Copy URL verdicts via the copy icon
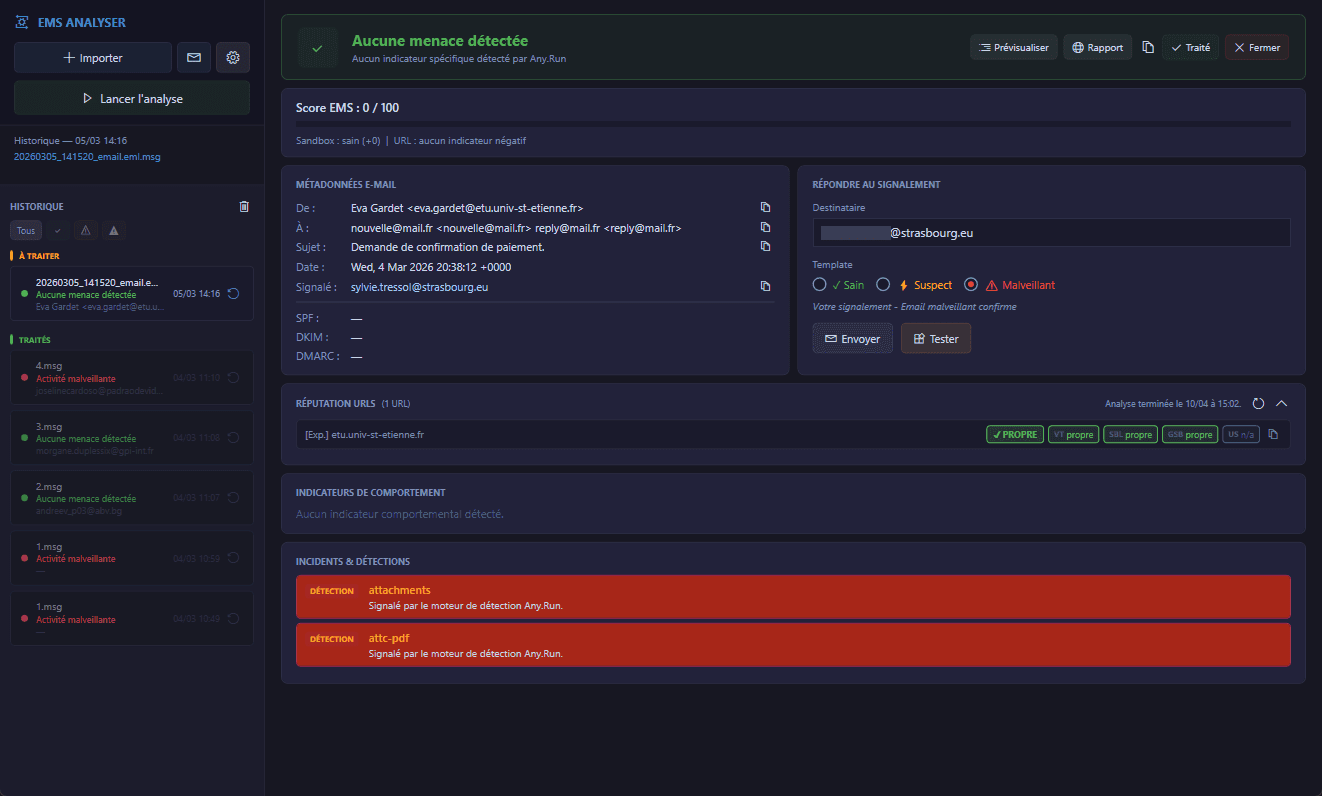The height and width of the screenshot is (796, 1322). (1272, 434)
